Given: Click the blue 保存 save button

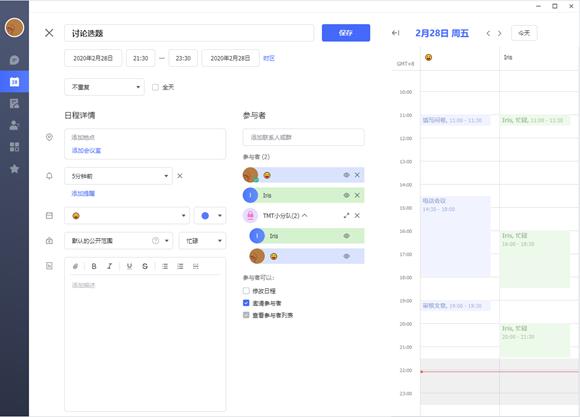Looking at the screenshot, I should [346, 33].
